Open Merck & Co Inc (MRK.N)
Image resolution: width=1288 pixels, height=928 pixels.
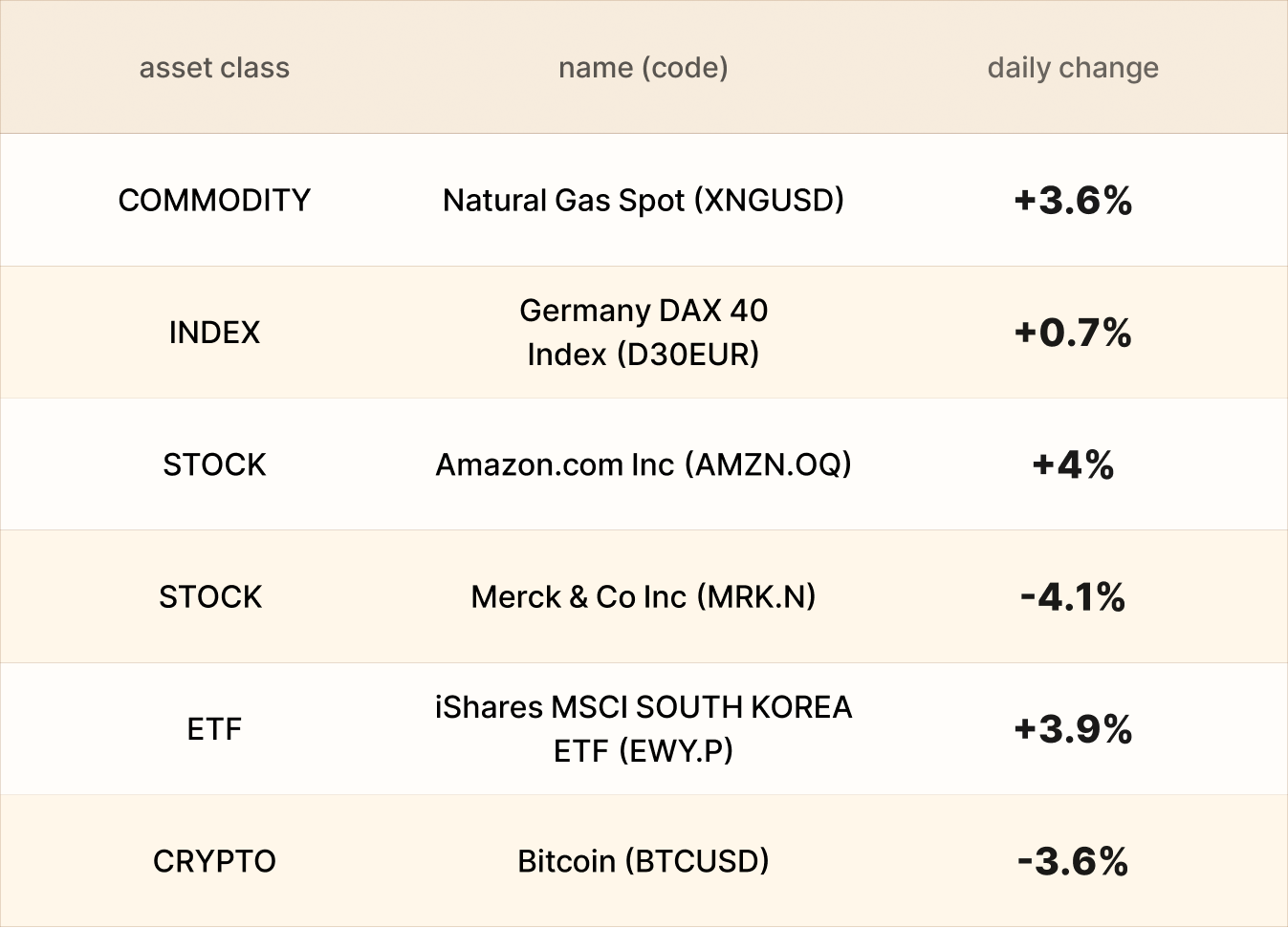pos(643,597)
